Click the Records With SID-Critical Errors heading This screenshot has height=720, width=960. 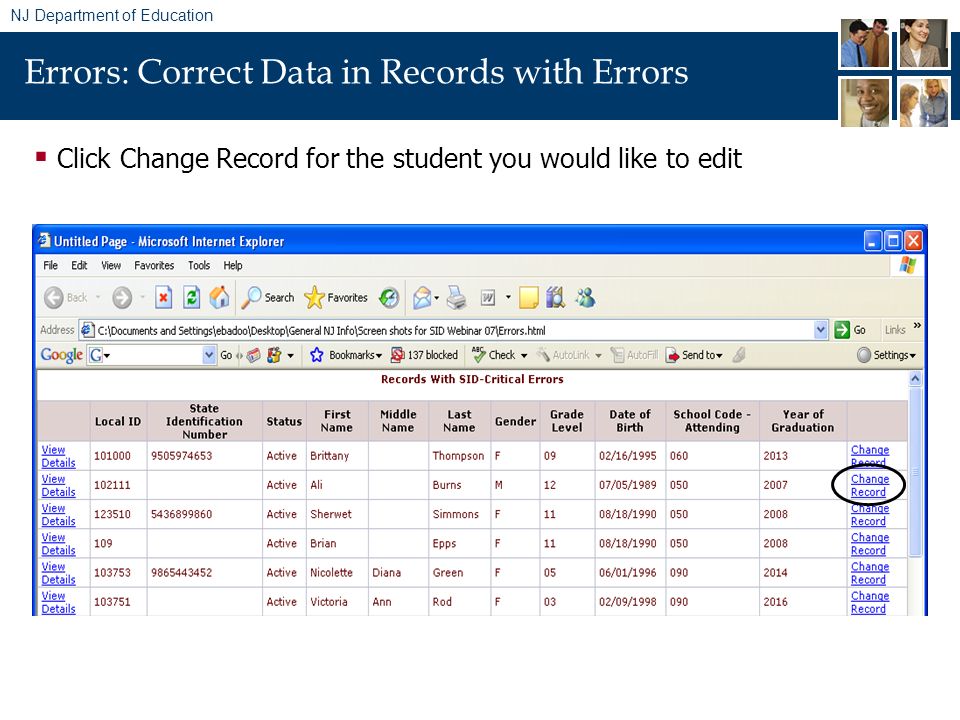click(472, 379)
